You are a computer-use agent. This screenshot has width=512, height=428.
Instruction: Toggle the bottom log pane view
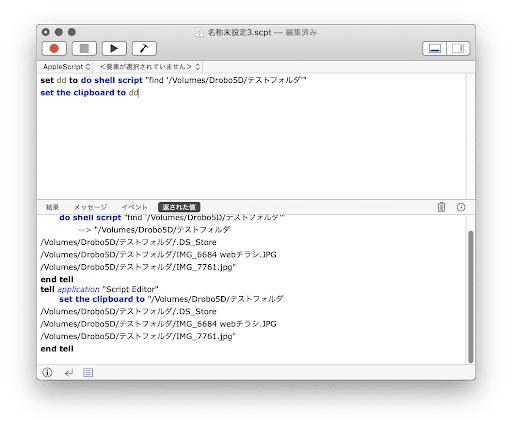(435, 49)
